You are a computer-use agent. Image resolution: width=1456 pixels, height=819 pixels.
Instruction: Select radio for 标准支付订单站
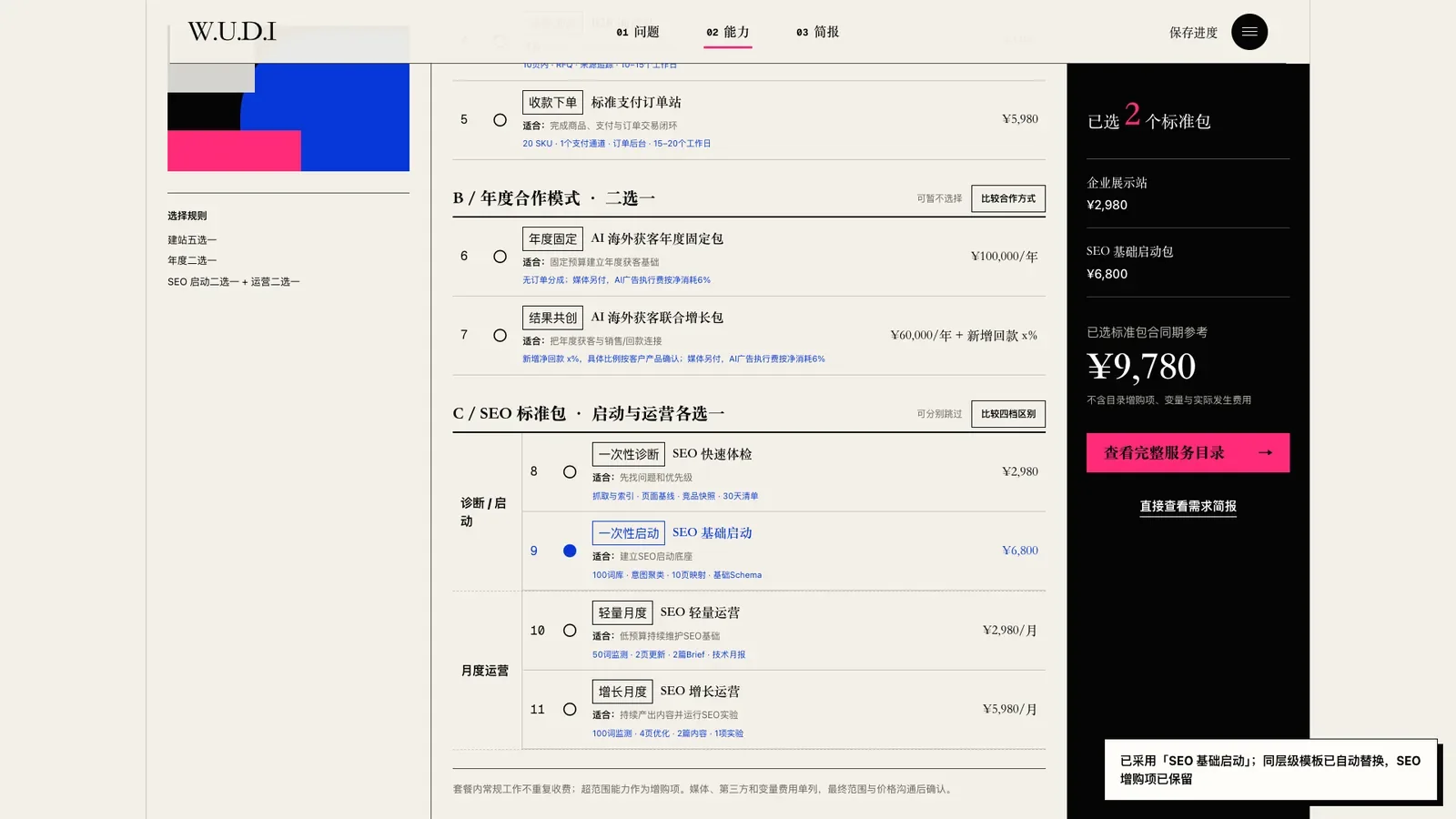coord(500,120)
